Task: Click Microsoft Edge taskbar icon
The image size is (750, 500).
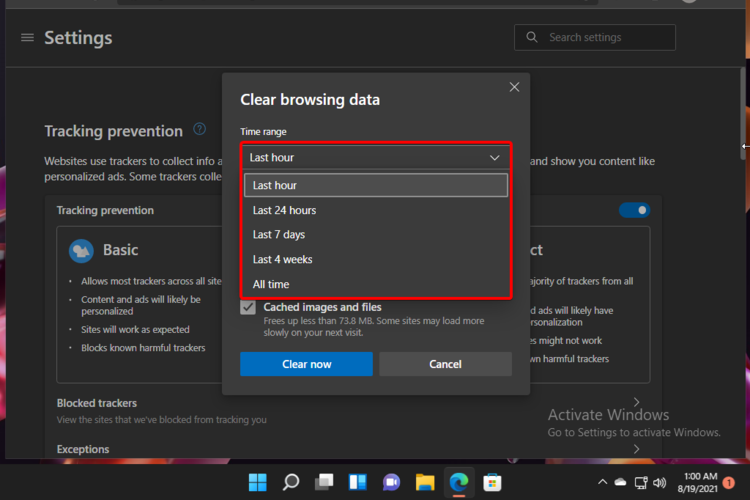Action: (x=459, y=482)
